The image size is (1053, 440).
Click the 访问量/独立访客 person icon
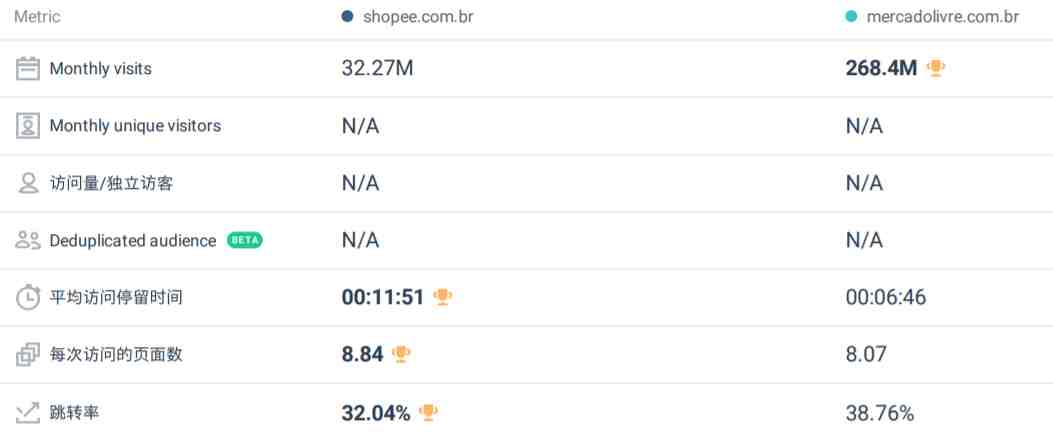point(28,183)
